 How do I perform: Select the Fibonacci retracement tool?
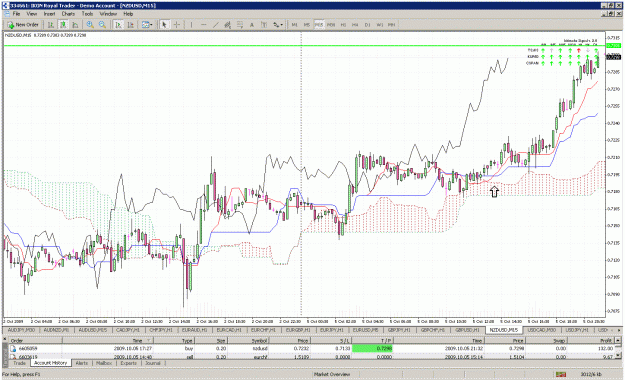coord(240,25)
